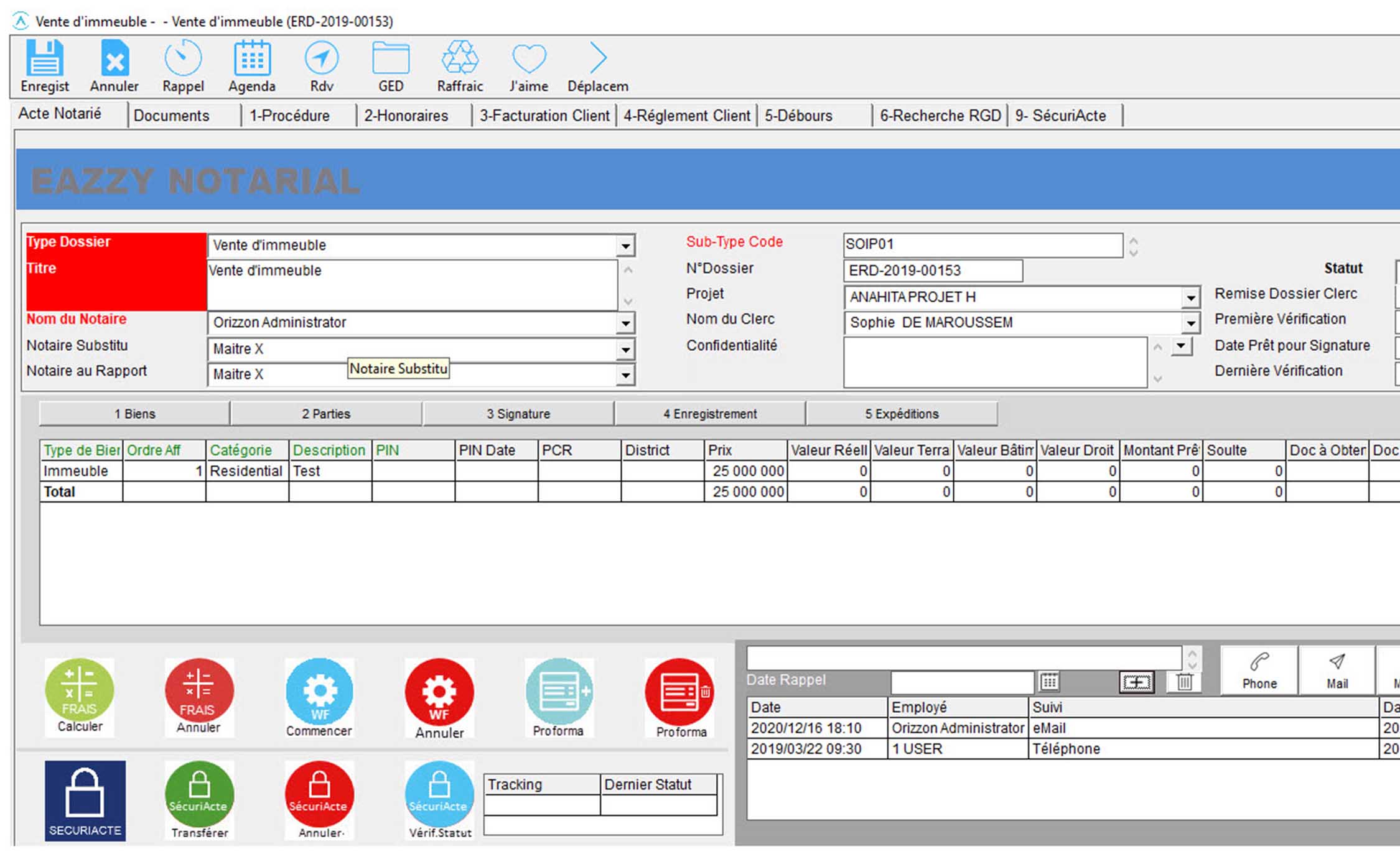Viewport: 1400px width, 854px height.
Task: Open the Projet dropdown
Action: [1190, 297]
